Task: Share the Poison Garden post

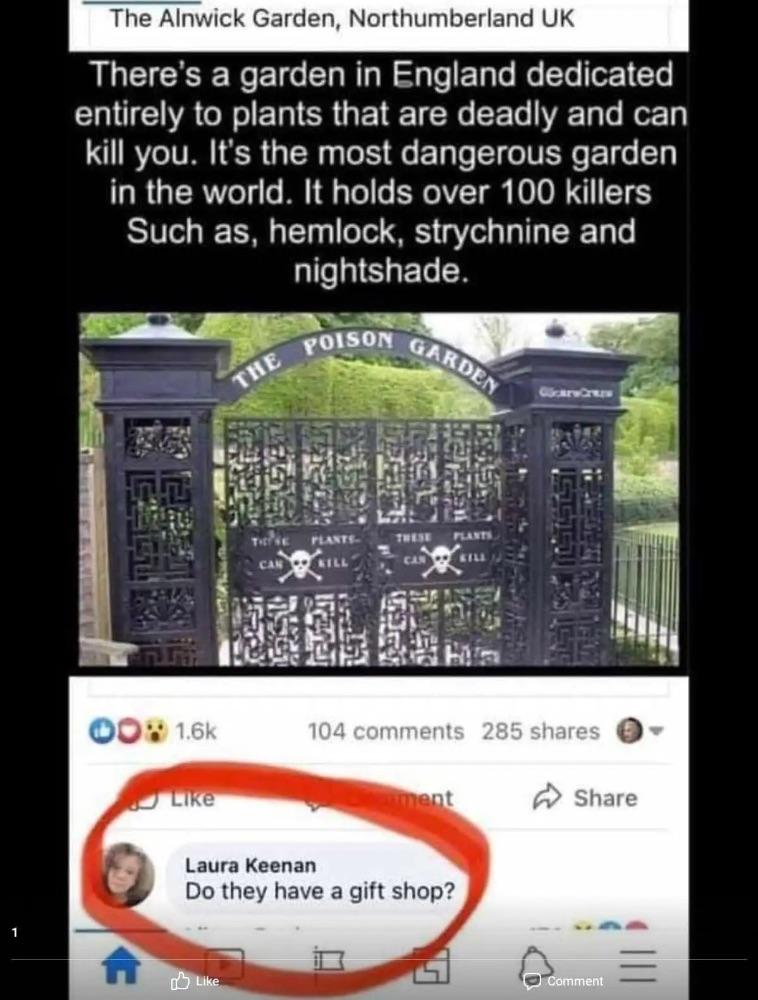Action: click(x=585, y=798)
